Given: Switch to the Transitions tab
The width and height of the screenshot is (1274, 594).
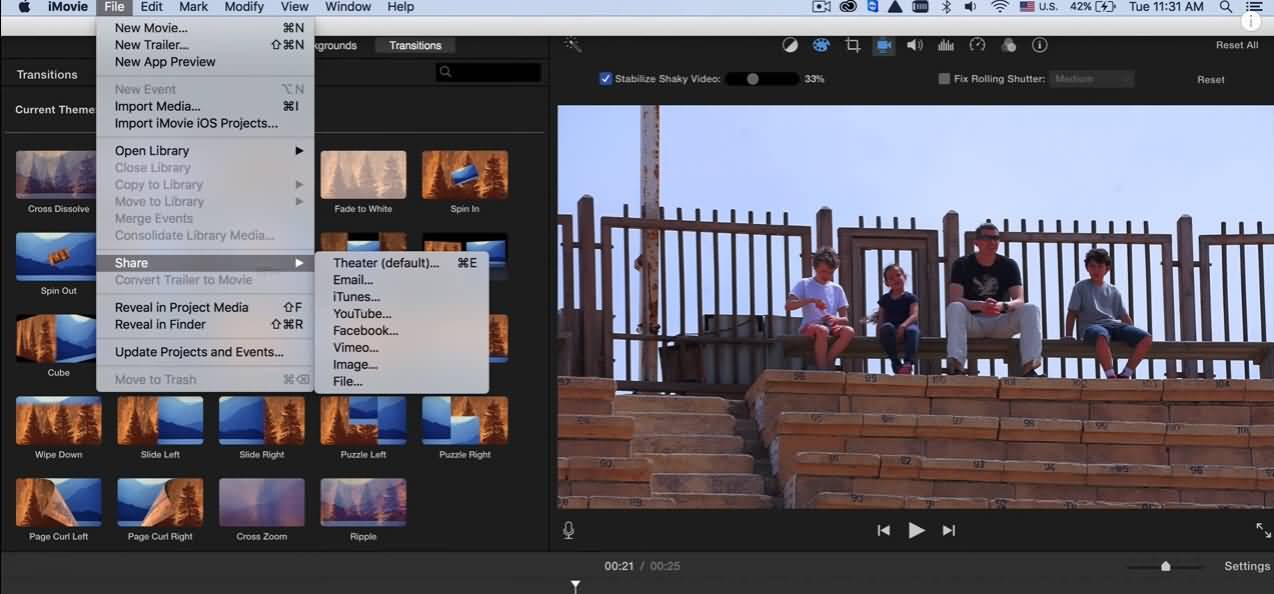Looking at the screenshot, I should click(x=415, y=46).
